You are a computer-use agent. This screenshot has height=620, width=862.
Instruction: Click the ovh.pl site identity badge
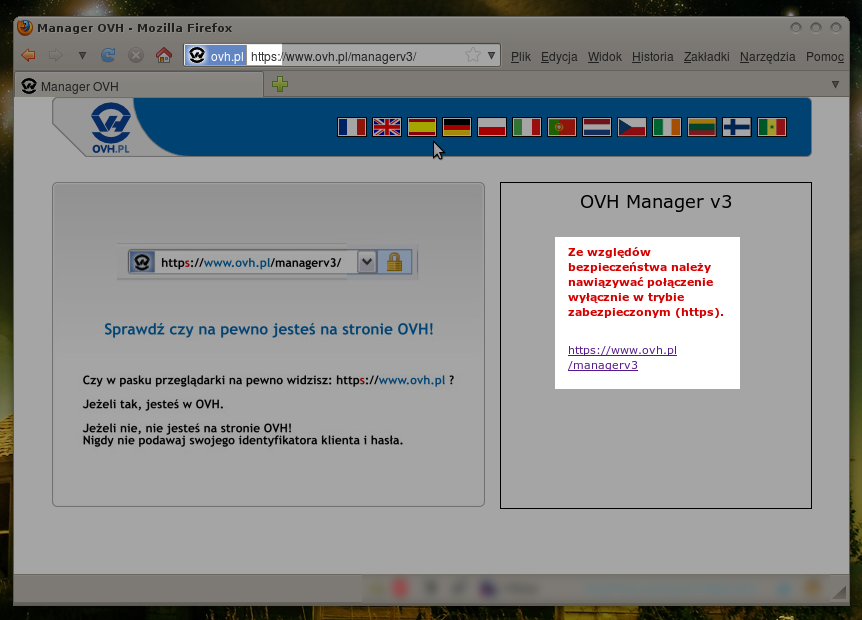coord(216,56)
